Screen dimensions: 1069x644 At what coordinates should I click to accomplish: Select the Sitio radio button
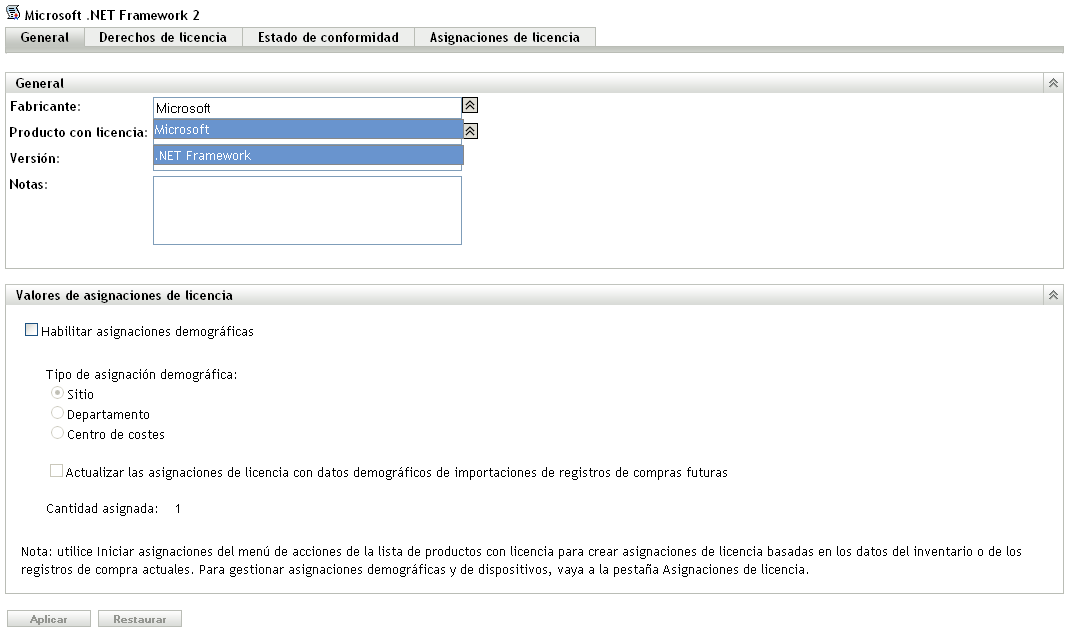[57, 393]
